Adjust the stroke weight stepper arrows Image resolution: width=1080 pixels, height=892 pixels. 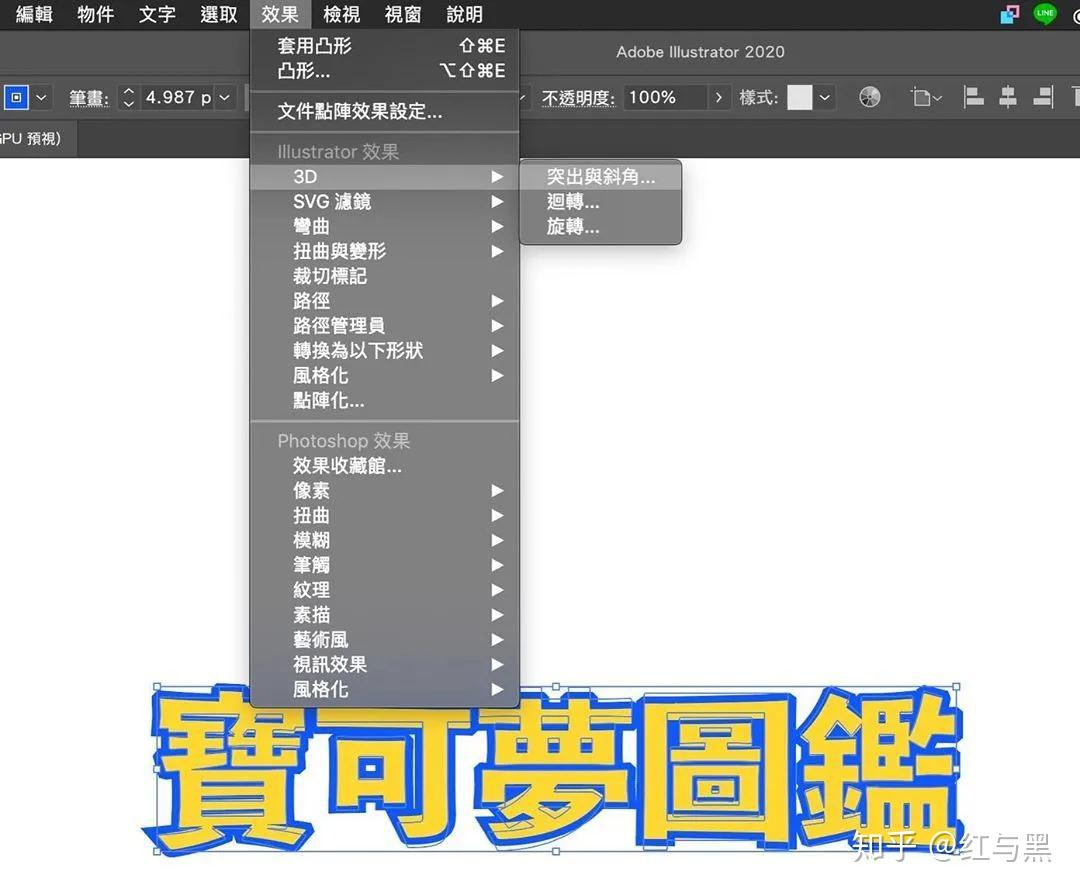click(x=128, y=97)
